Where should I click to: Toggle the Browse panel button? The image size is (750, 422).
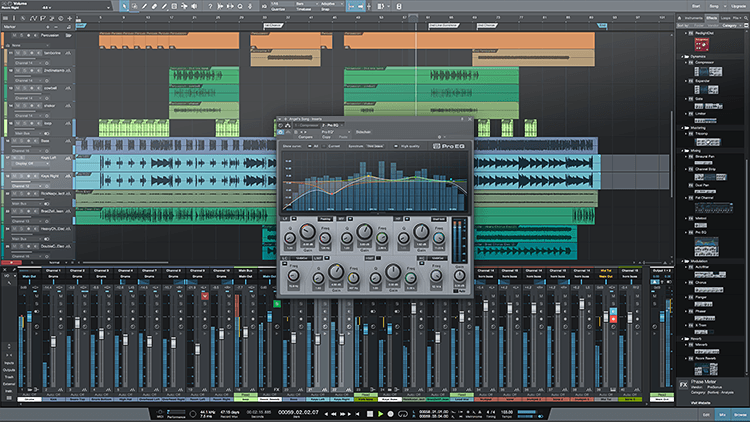(x=740, y=415)
